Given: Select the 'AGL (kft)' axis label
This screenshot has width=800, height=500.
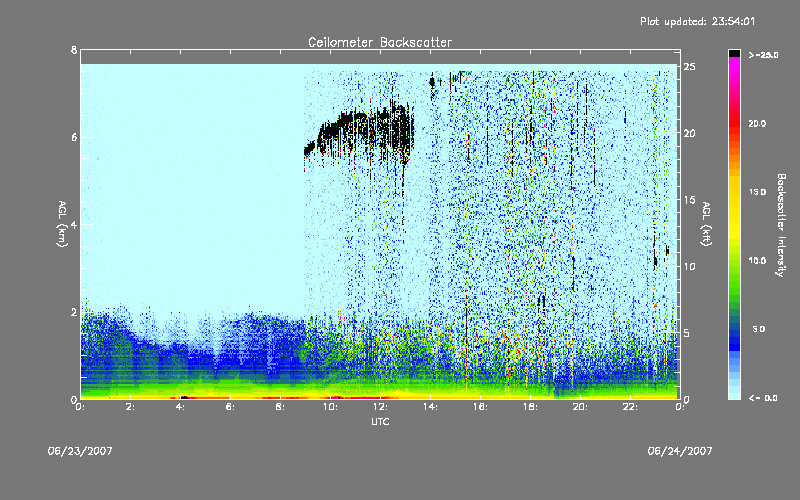Looking at the screenshot, I should click(707, 224).
